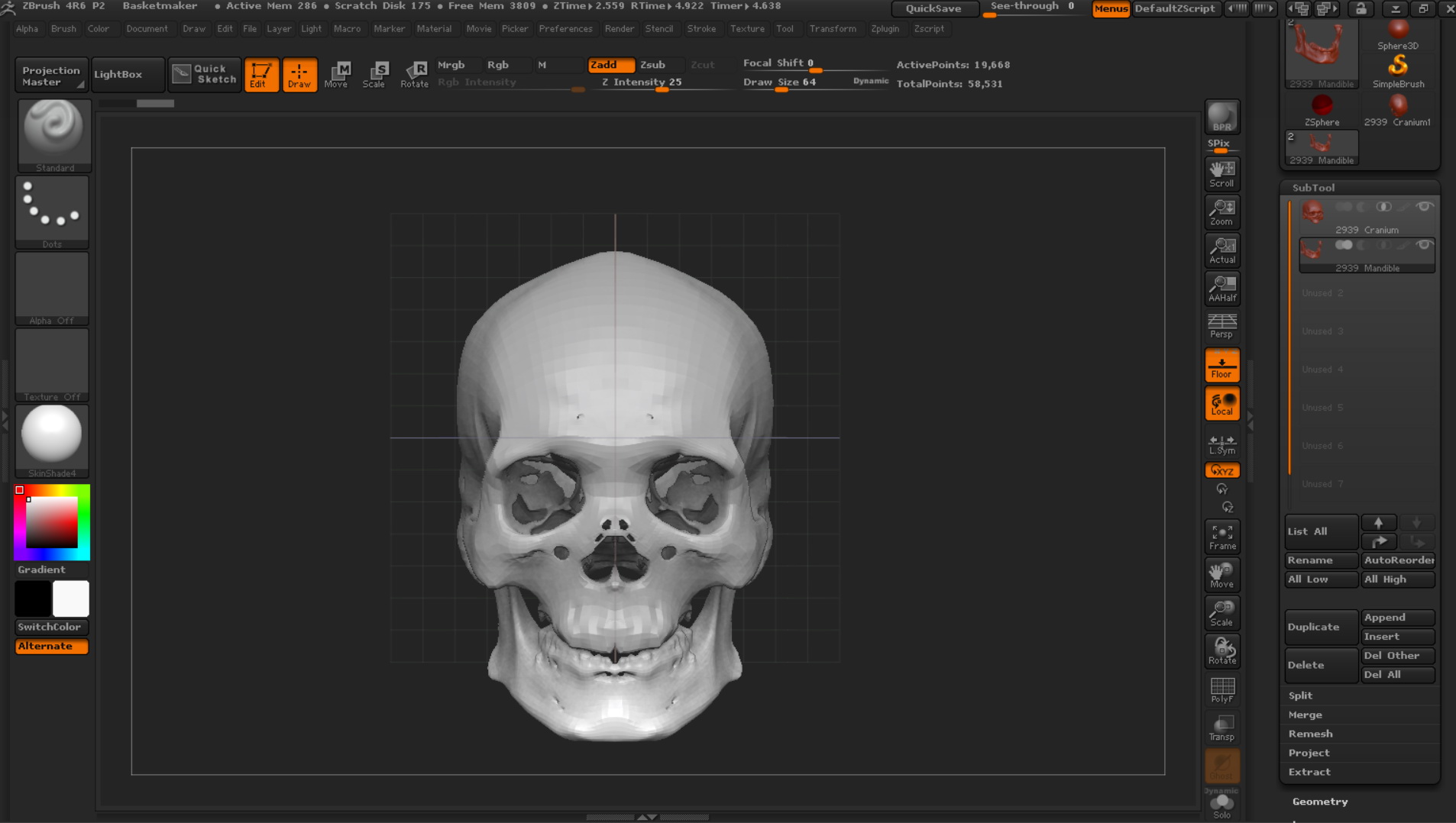Click Duplicate subtool button
Screen dimensions: 1456x823
tap(1321, 627)
